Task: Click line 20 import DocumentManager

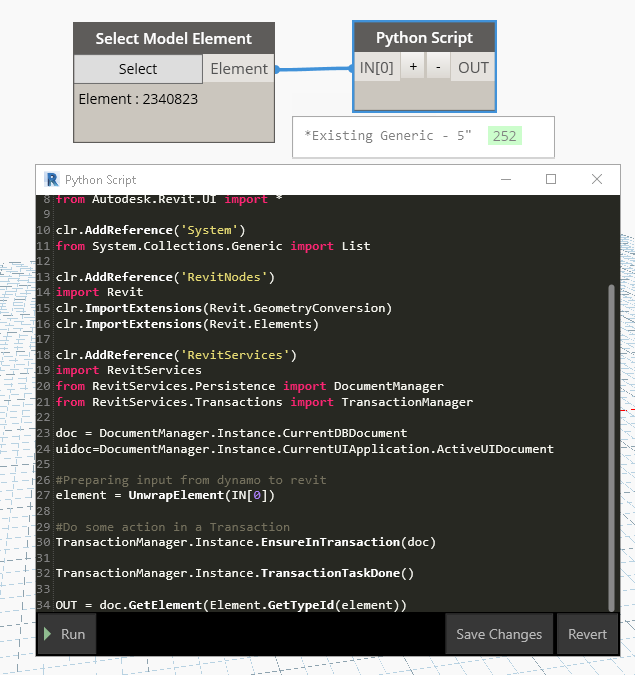Action: coord(250,386)
